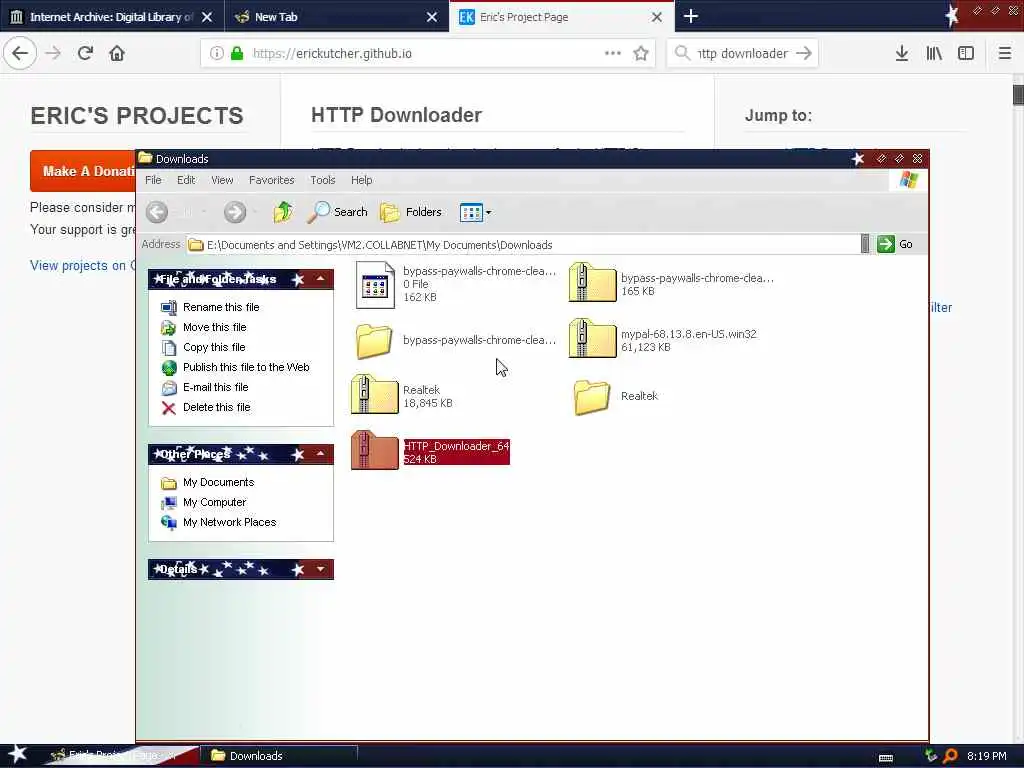Click Firefox forward arrow button
The image size is (1024, 768).
(53, 53)
